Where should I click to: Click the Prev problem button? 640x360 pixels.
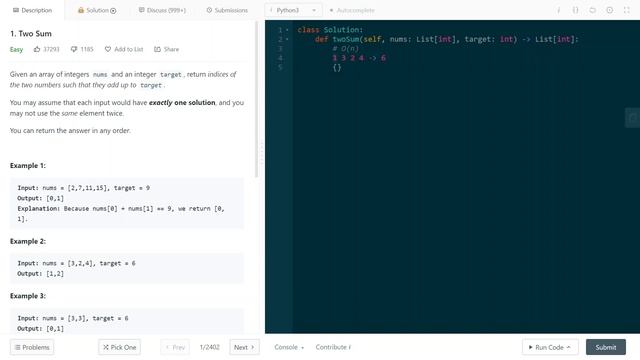[175, 347]
